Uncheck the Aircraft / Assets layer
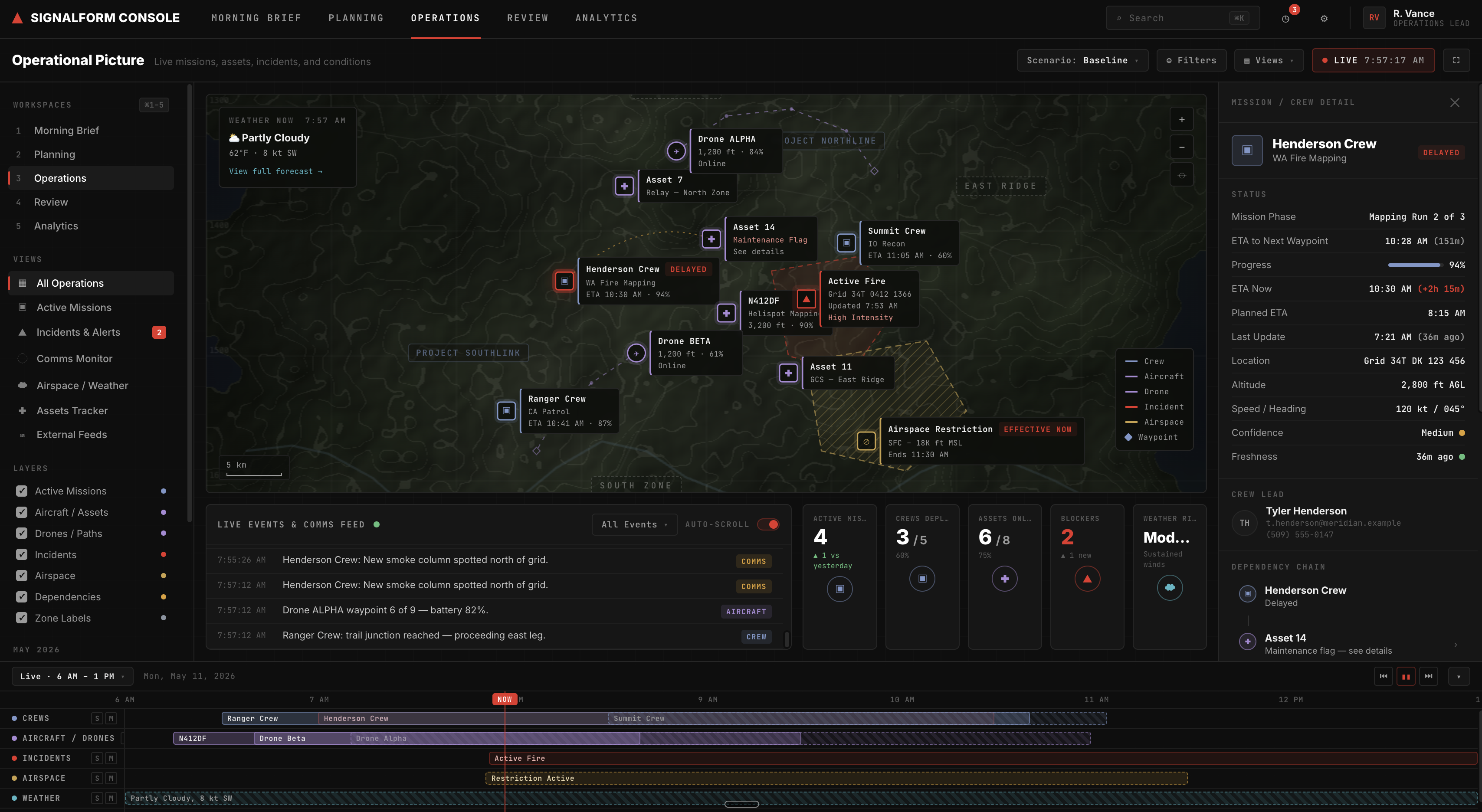This screenshot has width=1482, height=812. [22, 512]
